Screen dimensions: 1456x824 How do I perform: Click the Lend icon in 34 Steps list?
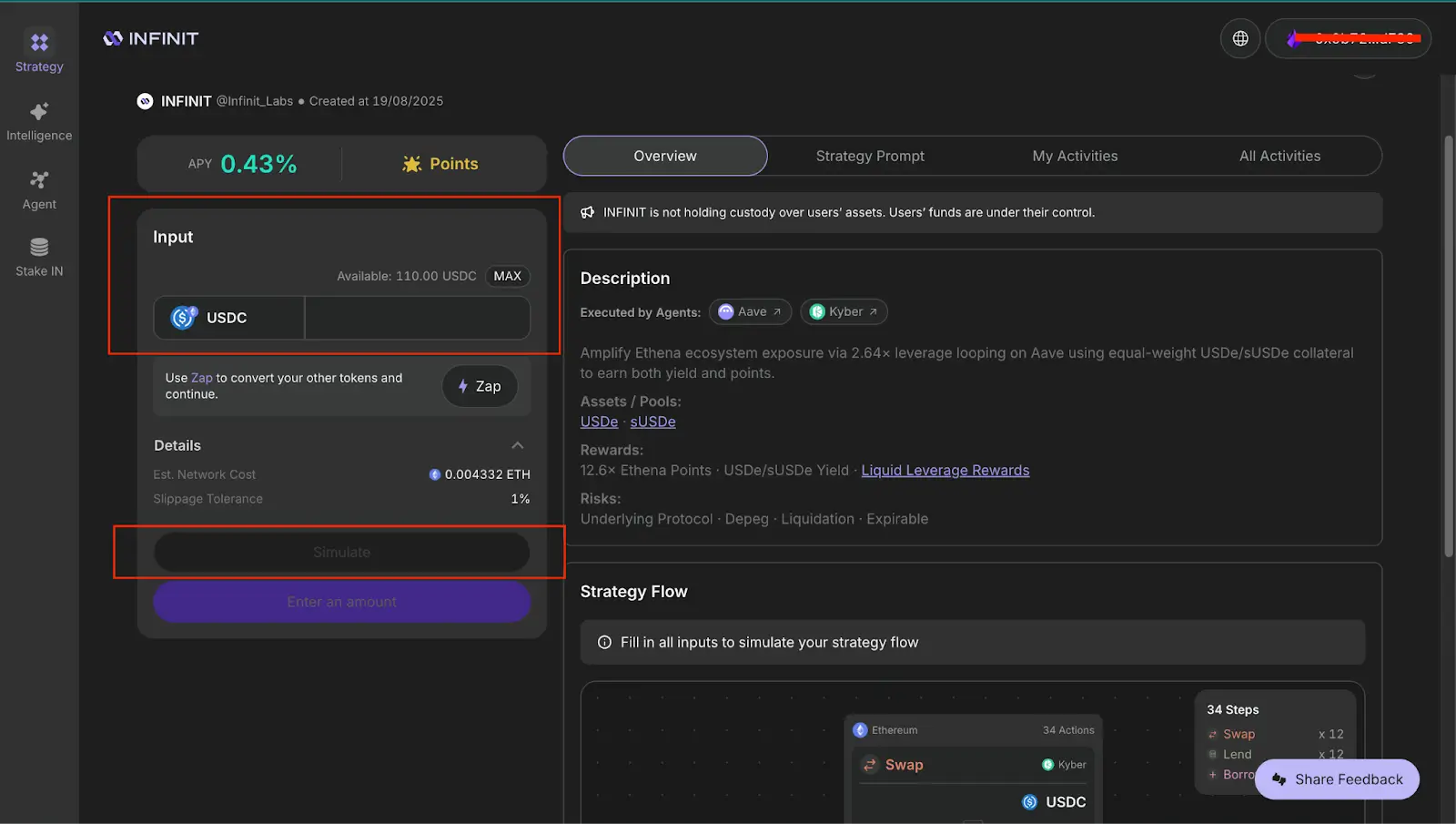tap(1212, 755)
